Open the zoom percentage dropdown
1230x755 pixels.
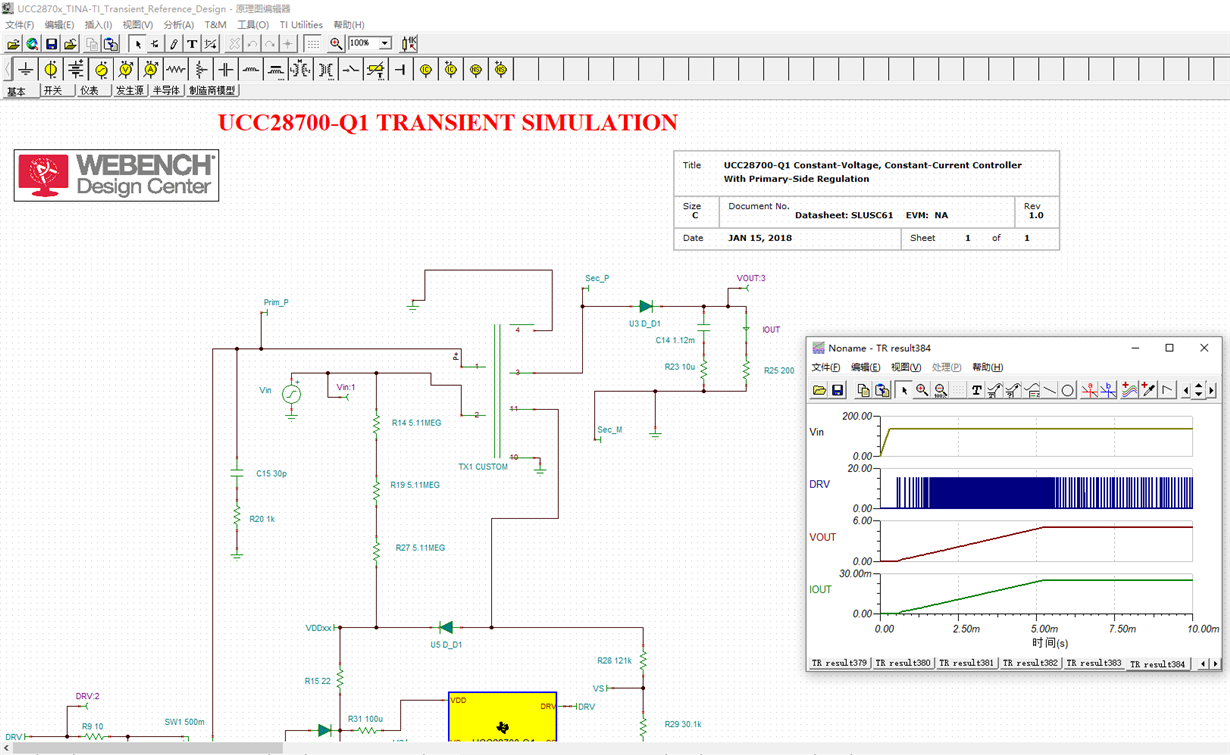tap(385, 44)
